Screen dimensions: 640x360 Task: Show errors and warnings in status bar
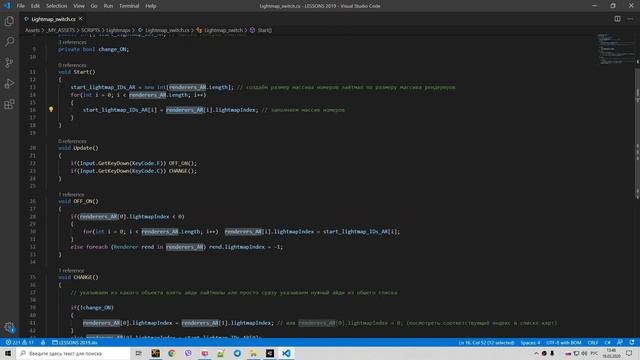(x=20, y=342)
